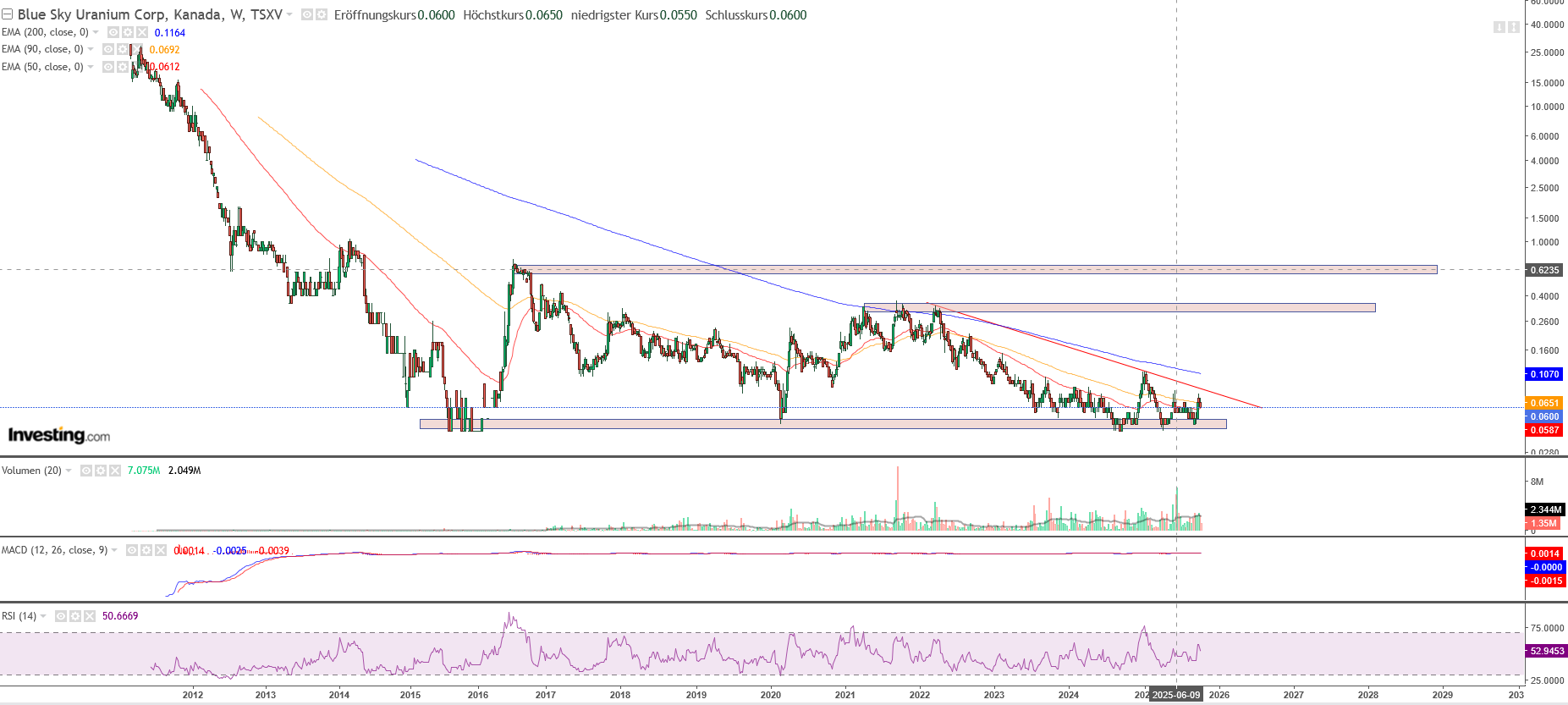
Task: Click the 2025-06-09 date marker on timeline
Action: [x=1176, y=695]
